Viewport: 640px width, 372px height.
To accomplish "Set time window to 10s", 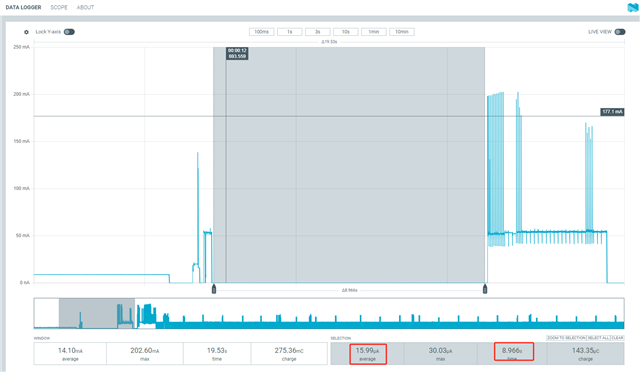I will pyautogui.click(x=346, y=32).
